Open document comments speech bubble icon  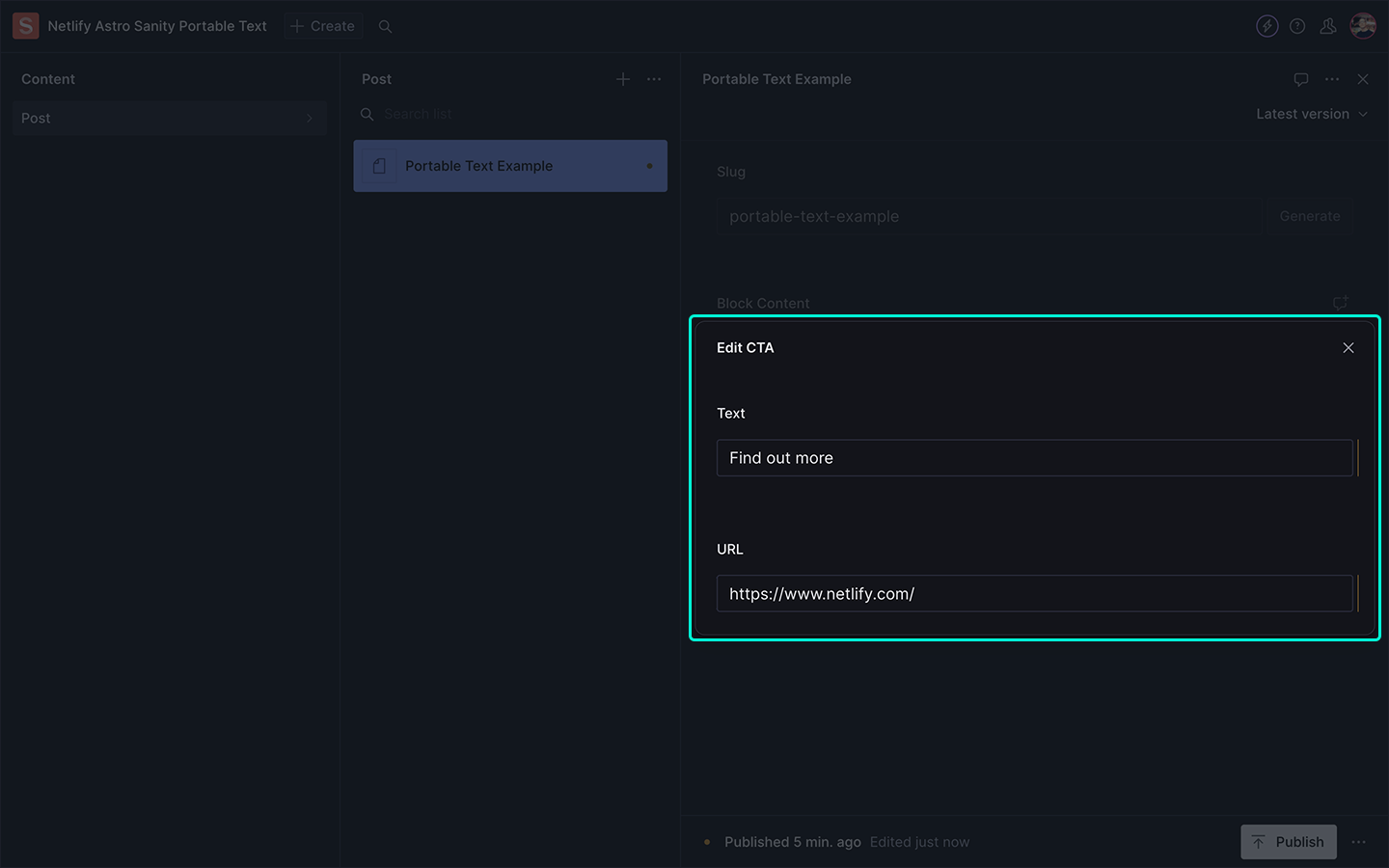pyautogui.click(x=1301, y=79)
